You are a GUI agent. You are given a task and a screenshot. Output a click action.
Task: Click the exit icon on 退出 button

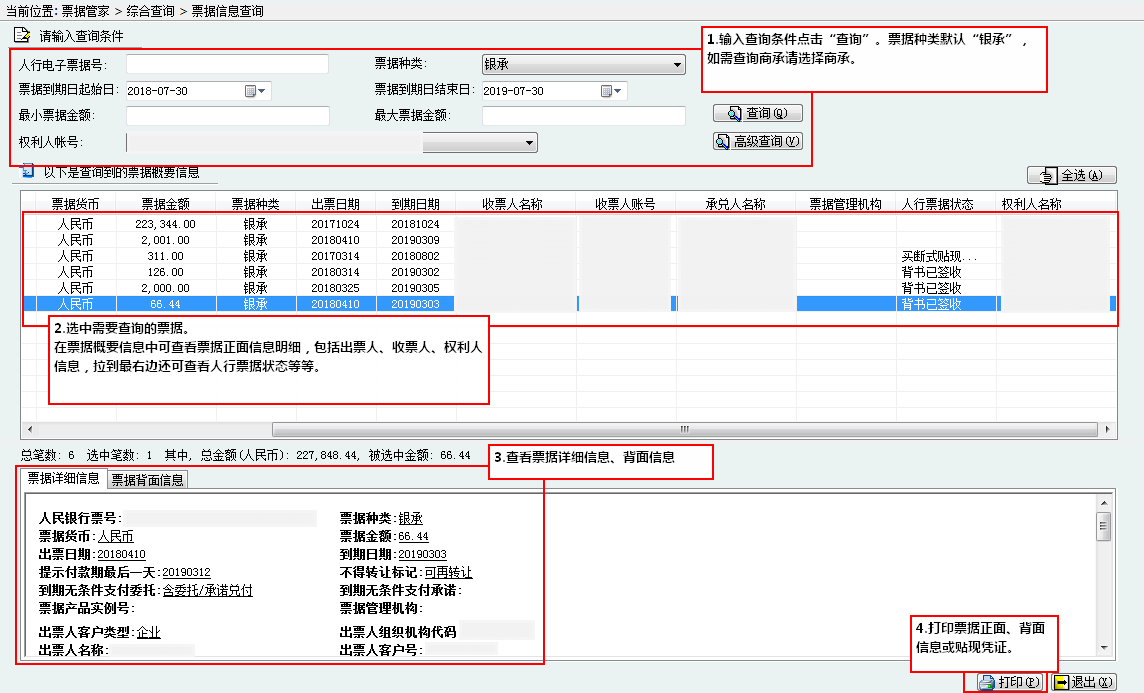pyautogui.click(x=1061, y=682)
